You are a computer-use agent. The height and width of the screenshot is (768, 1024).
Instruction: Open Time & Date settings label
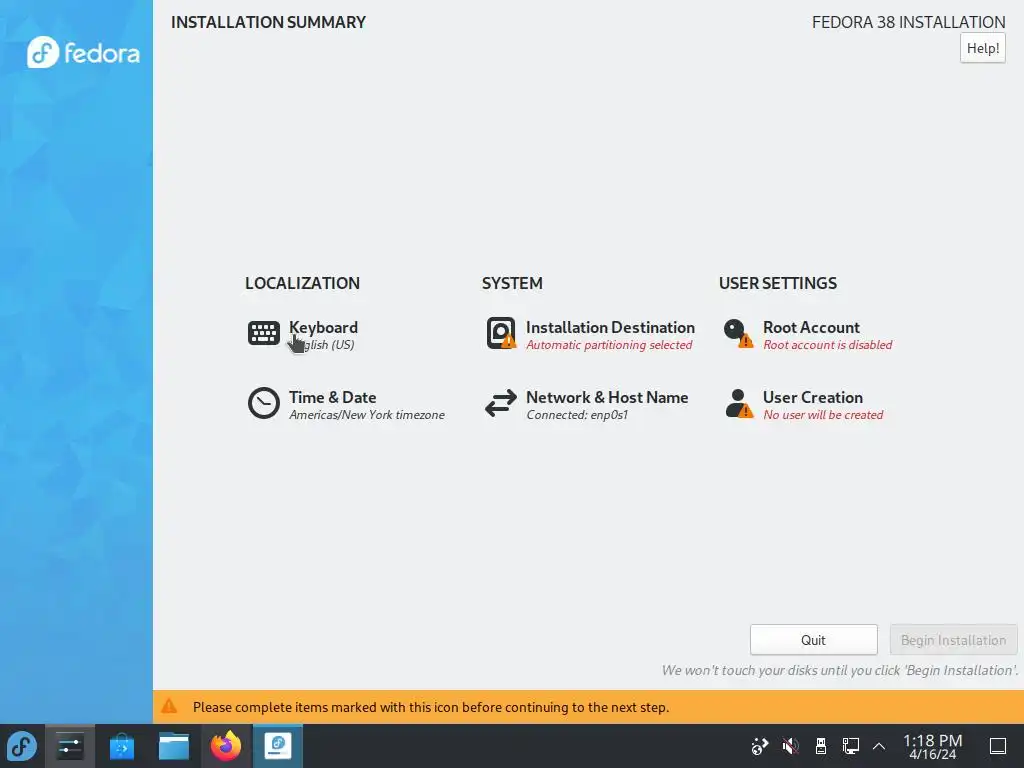[x=332, y=397]
